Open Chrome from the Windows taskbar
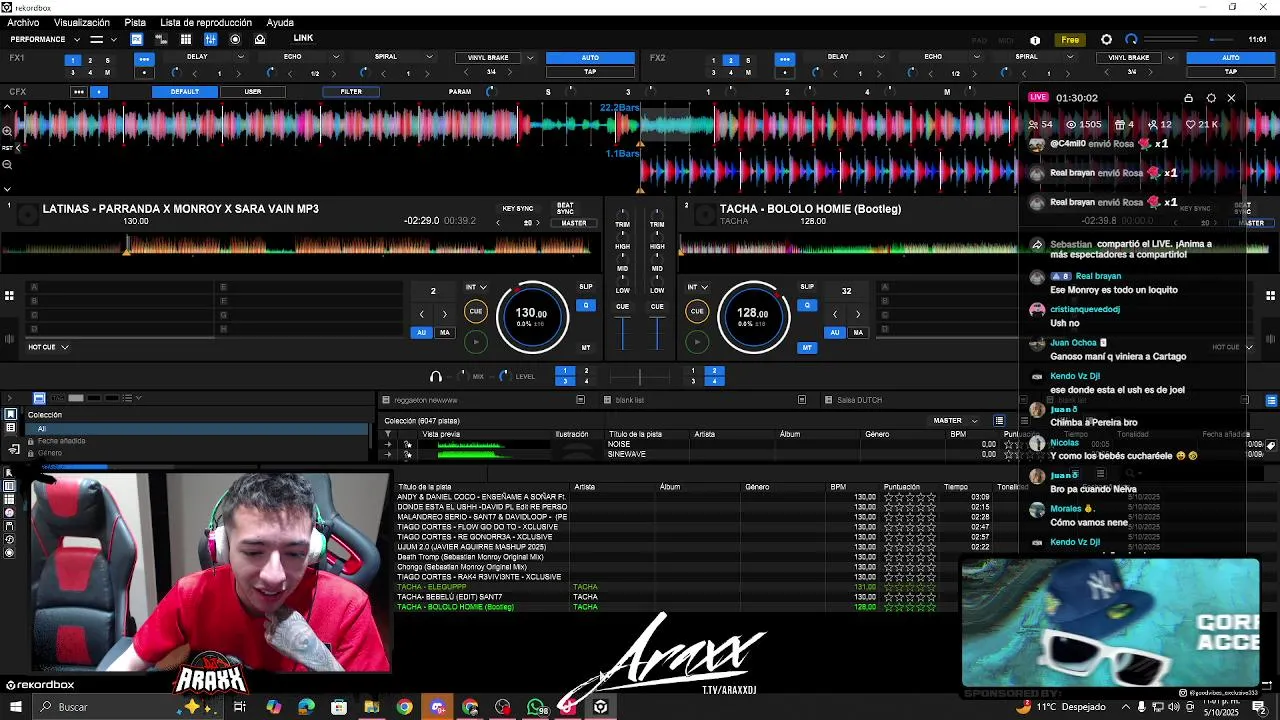This screenshot has height=720, width=1280. pyautogui.click(x=404, y=707)
